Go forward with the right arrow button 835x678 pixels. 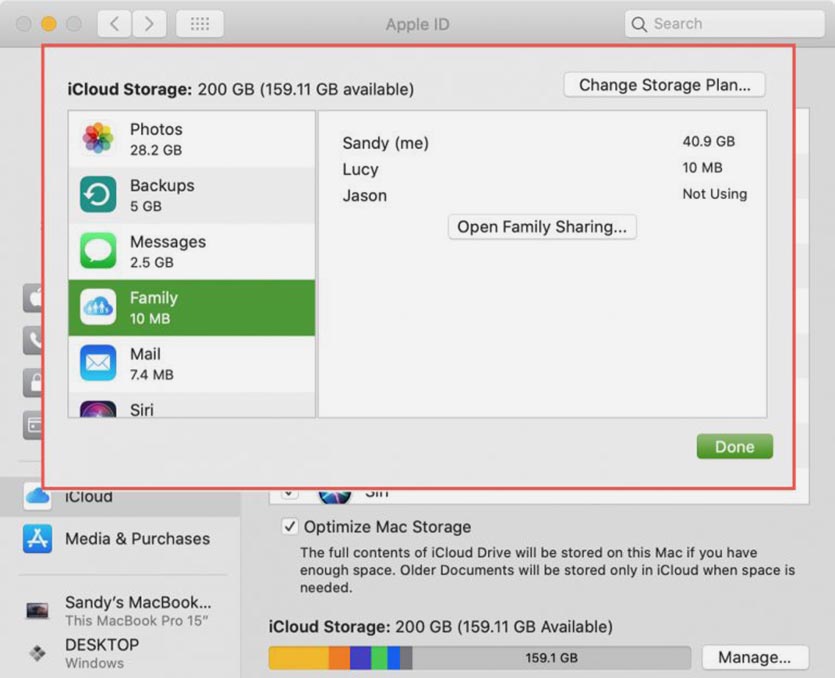pyautogui.click(x=149, y=23)
